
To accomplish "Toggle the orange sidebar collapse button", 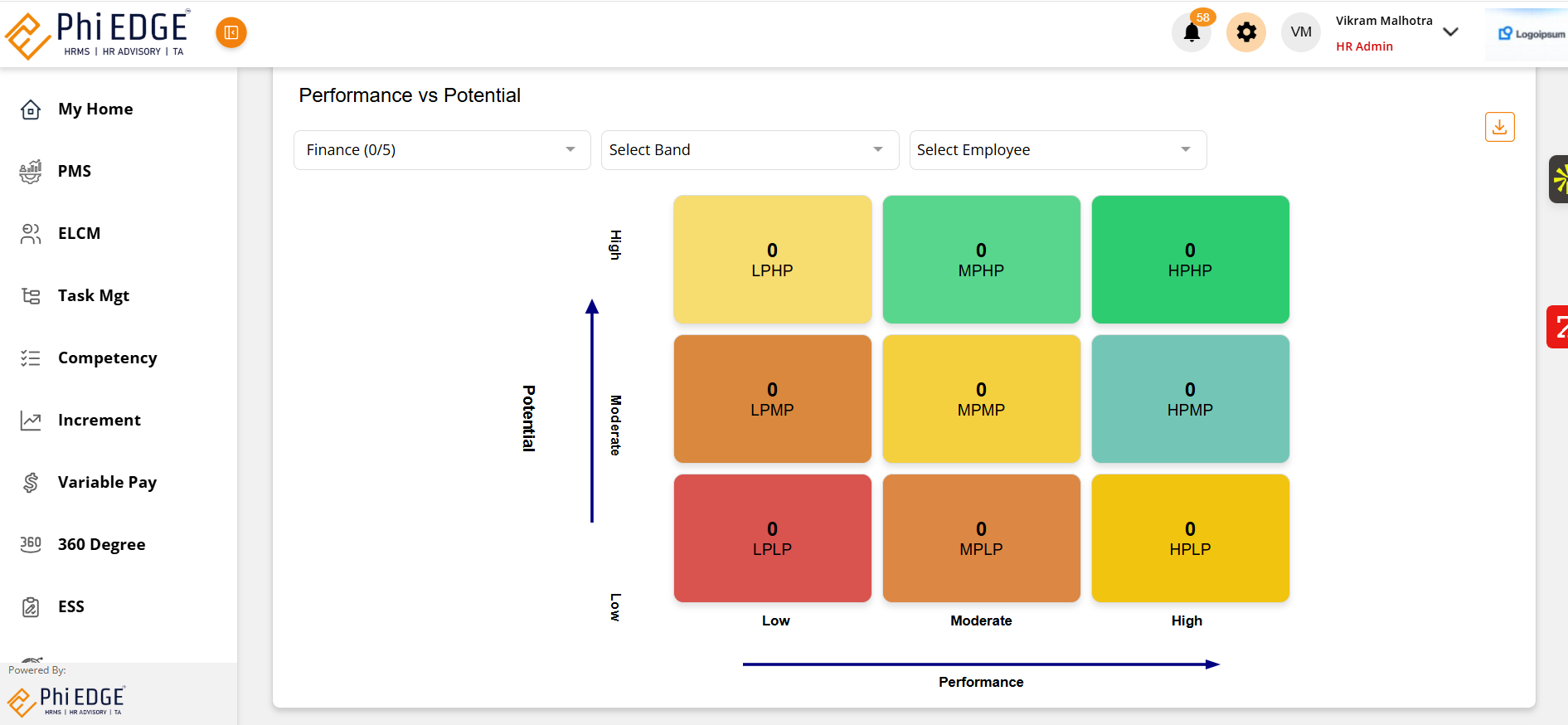I will [x=231, y=32].
